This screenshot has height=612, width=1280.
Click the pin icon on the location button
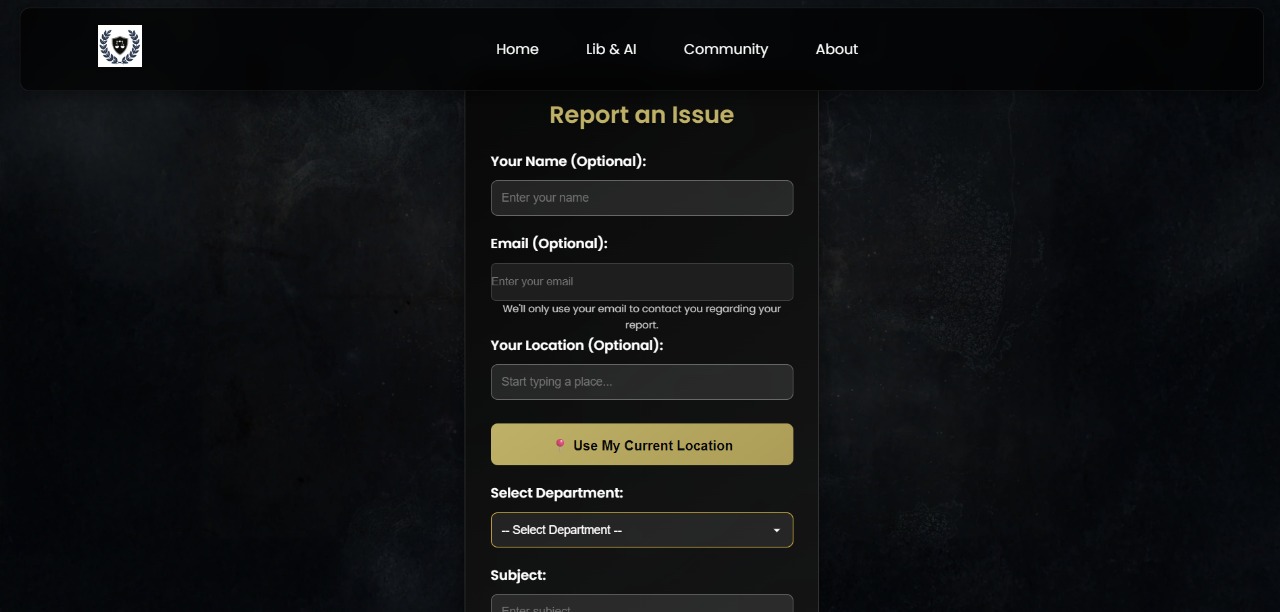[x=560, y=445]
